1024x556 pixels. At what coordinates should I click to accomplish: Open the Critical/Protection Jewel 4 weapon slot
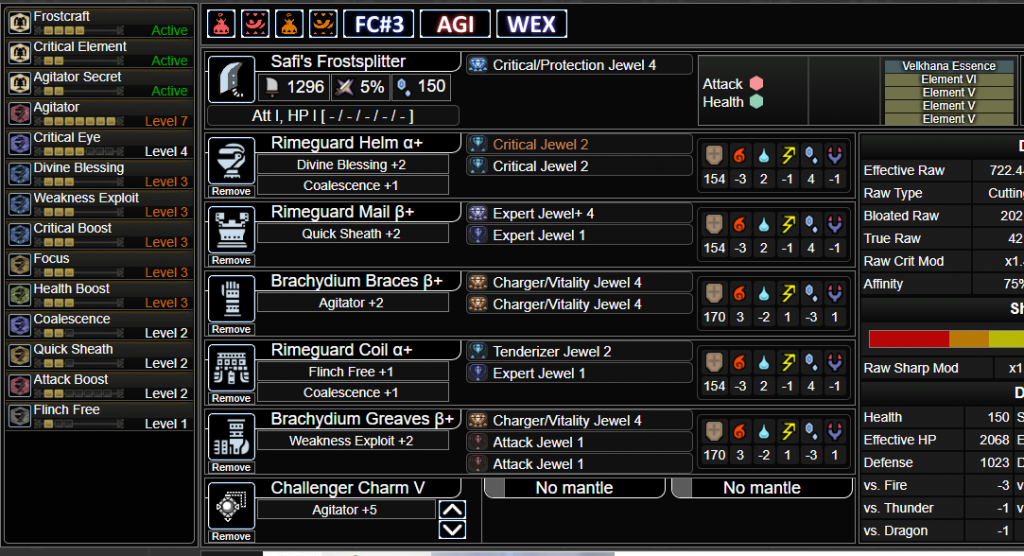579,65
